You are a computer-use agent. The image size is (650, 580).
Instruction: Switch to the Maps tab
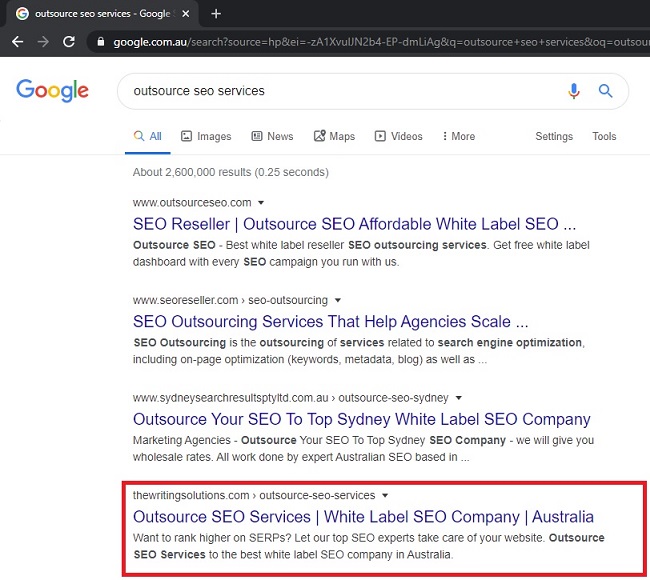point(334,136)
